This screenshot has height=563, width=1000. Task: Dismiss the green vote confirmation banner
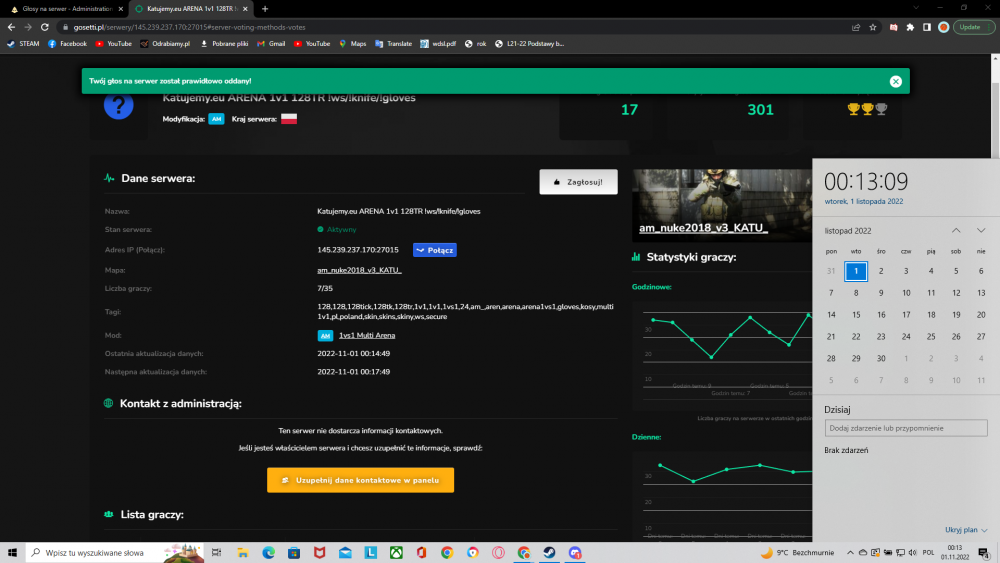point(895,81)
